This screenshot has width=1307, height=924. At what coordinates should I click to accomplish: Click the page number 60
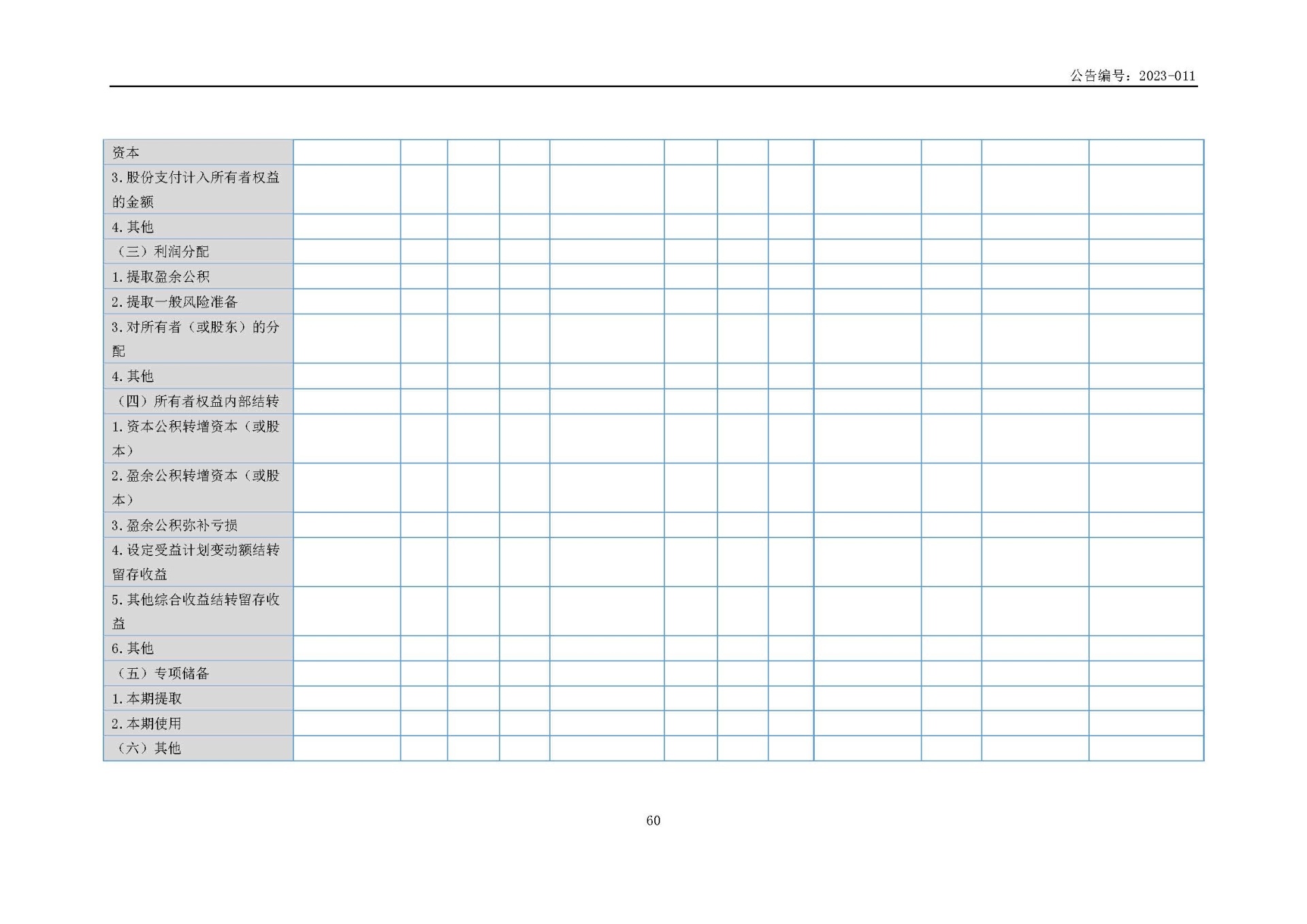(653, 821)
